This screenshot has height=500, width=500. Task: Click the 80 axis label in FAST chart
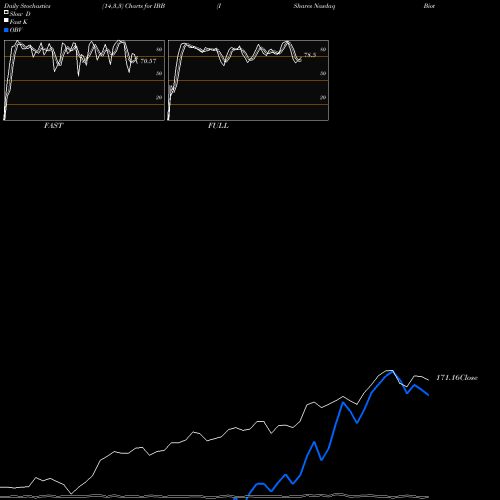point(159,49)
